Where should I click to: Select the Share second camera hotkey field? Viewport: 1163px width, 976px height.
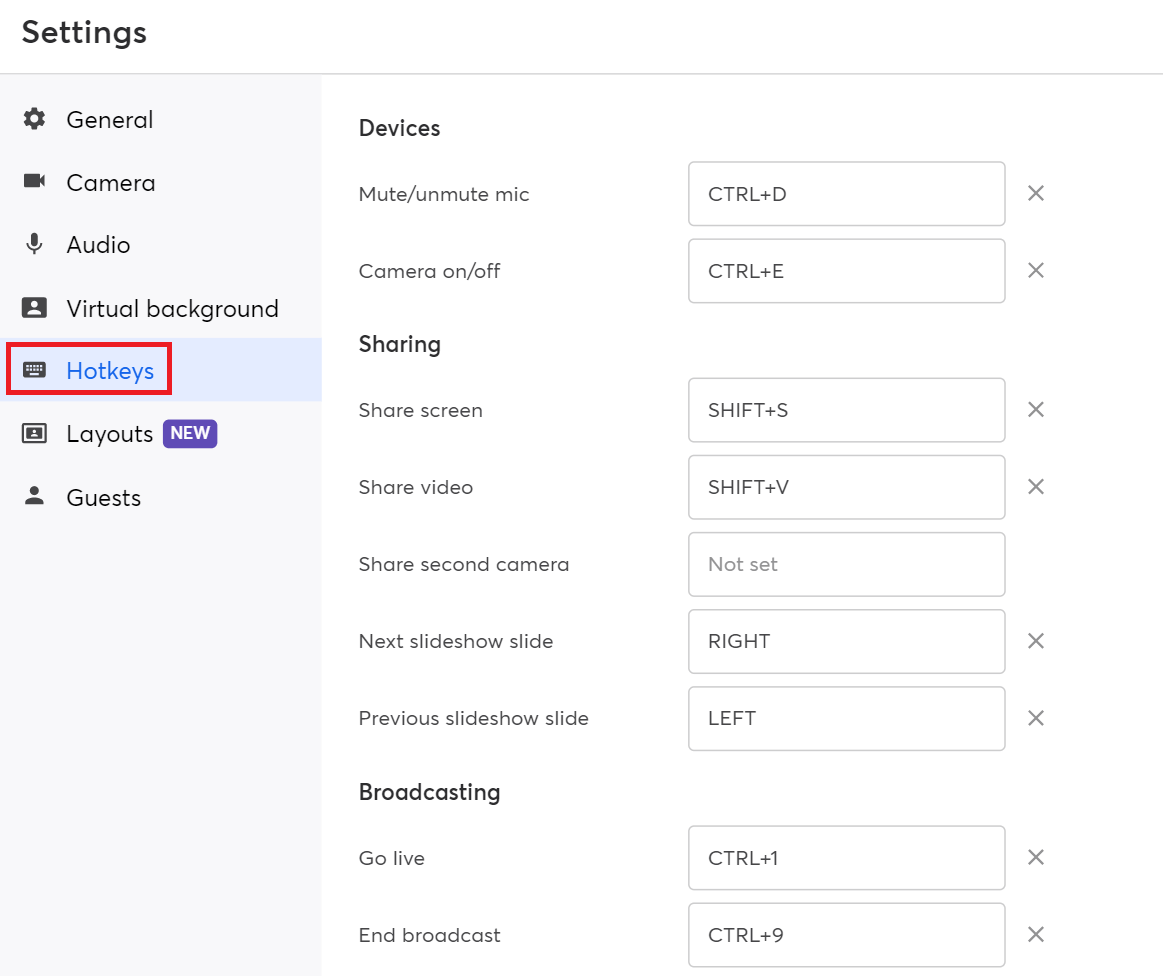pyautogui.click(x=846, y=564)
